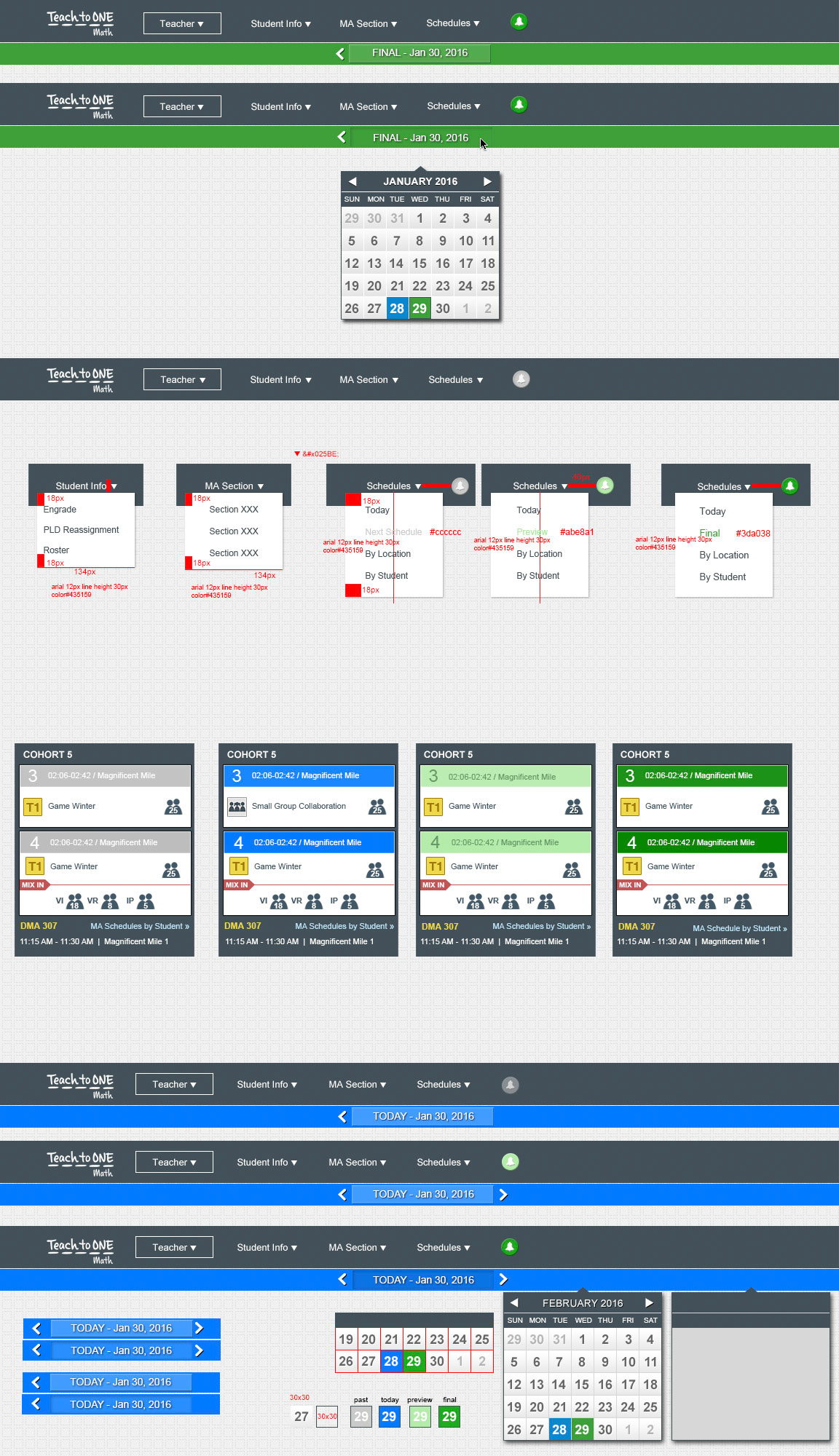The width and height of the screenshot is (839, 1456).
Task: Click green bell in header above February calendar
Action: coord(511,1247)
